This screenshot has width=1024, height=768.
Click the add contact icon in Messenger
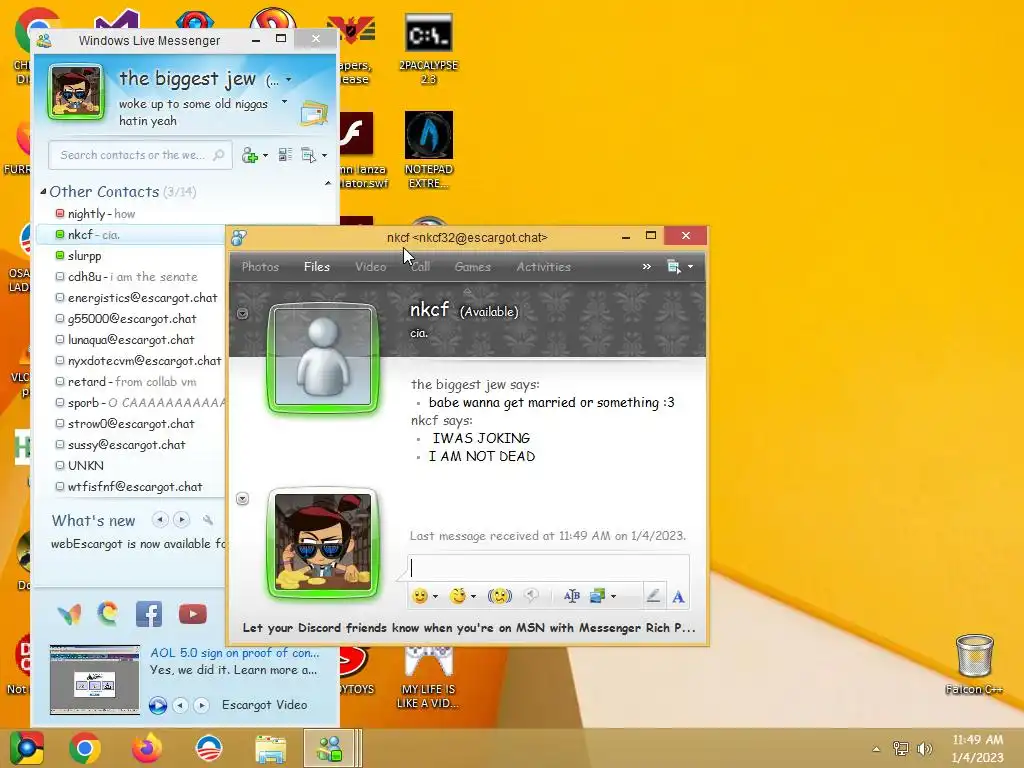point(249,155)
